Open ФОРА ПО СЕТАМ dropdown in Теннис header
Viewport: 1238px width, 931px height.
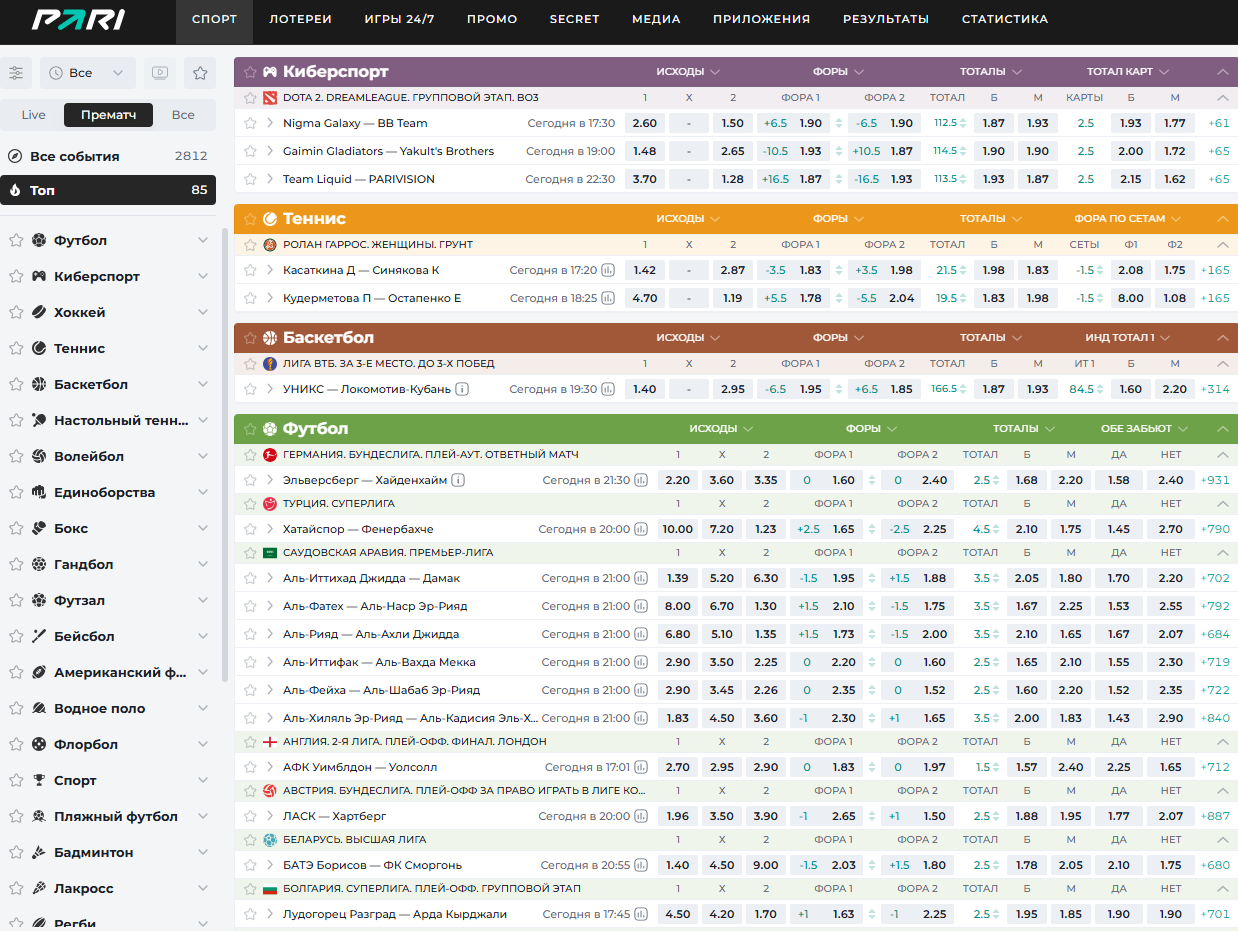(x=1128, y=218)
